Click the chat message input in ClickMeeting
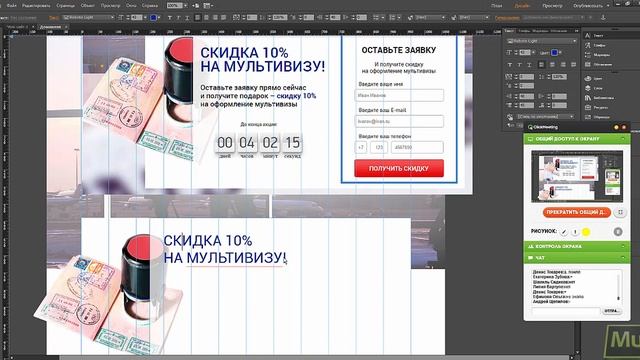The height and width of the screenshot is (360, 640). coord(566,311)
